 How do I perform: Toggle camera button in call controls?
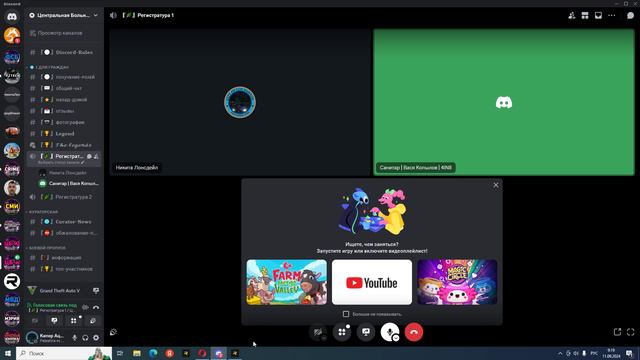coord(318,332)
